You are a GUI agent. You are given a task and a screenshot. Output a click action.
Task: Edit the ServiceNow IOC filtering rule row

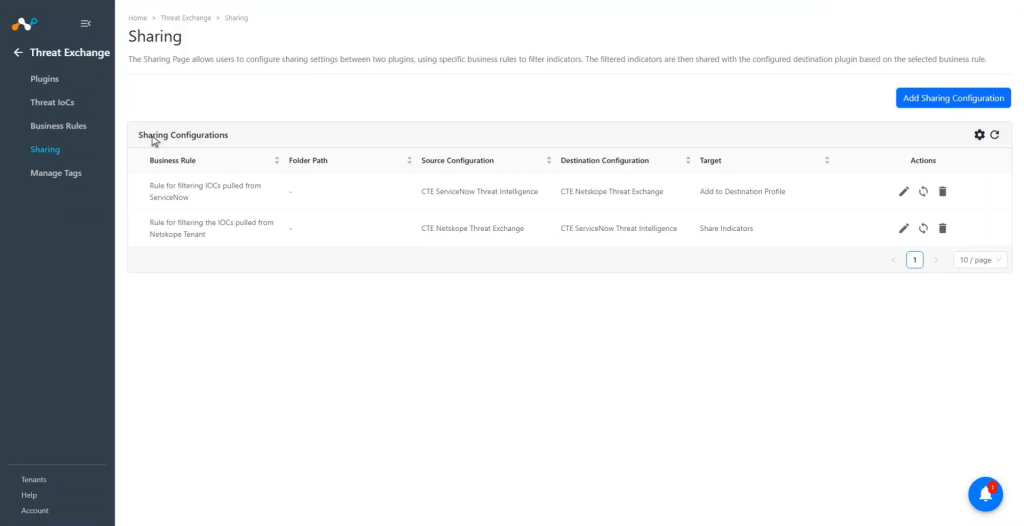point(904,191)
